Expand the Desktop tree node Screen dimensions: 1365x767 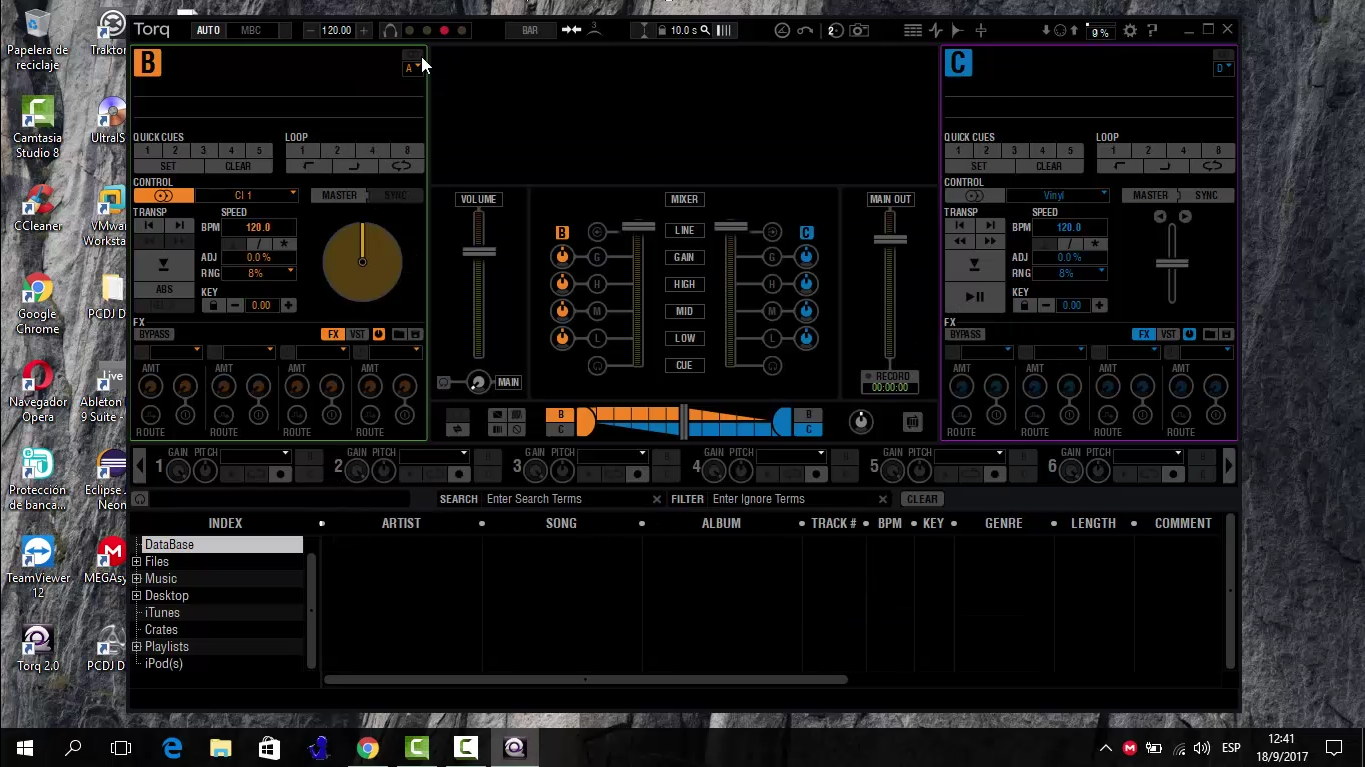click(x=137, y=596)
